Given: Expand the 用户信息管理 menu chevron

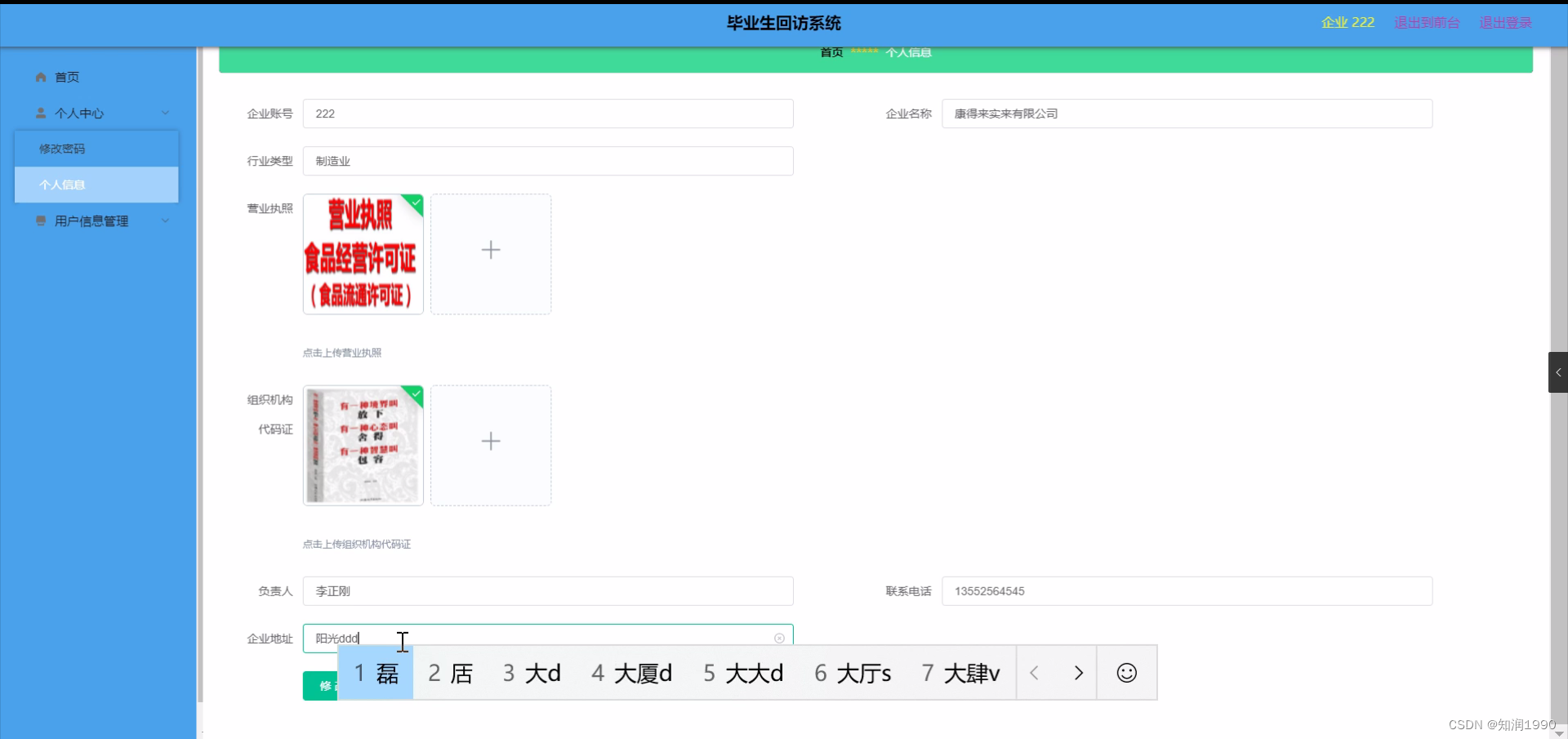Looking at the screenshot, I should coord(165,220).
